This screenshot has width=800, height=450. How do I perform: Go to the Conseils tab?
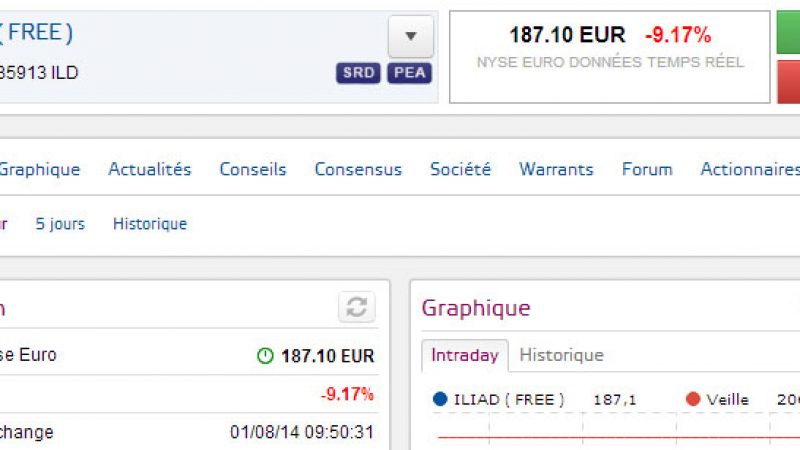(x=252, y=169)
